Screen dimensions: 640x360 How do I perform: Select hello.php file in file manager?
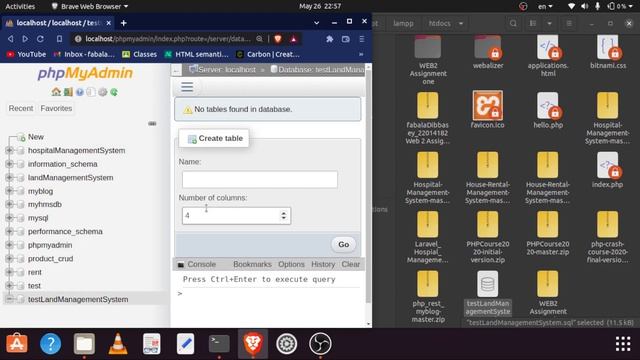point(548,109)
